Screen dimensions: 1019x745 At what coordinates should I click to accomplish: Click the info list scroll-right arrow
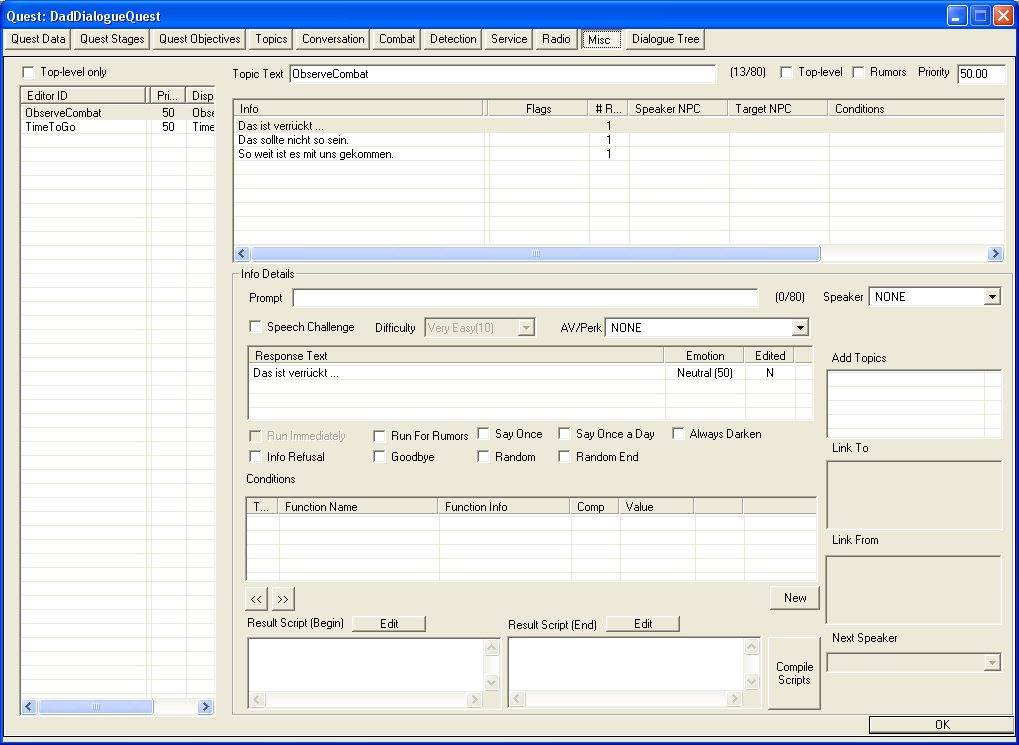point(995,254)
